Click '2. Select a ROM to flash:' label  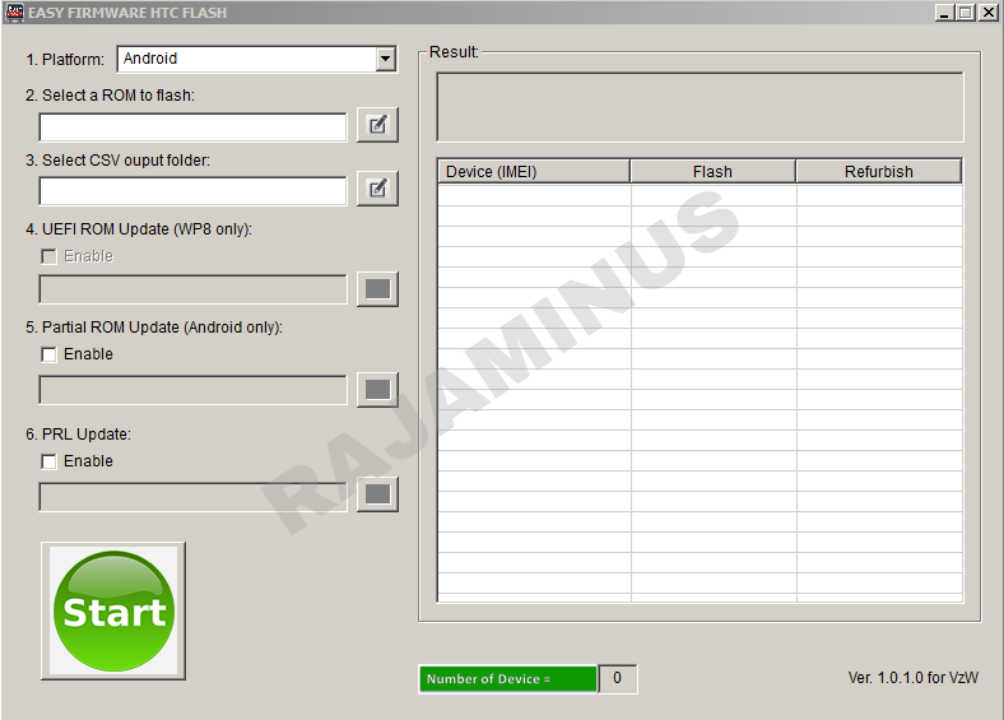point(110,95)
